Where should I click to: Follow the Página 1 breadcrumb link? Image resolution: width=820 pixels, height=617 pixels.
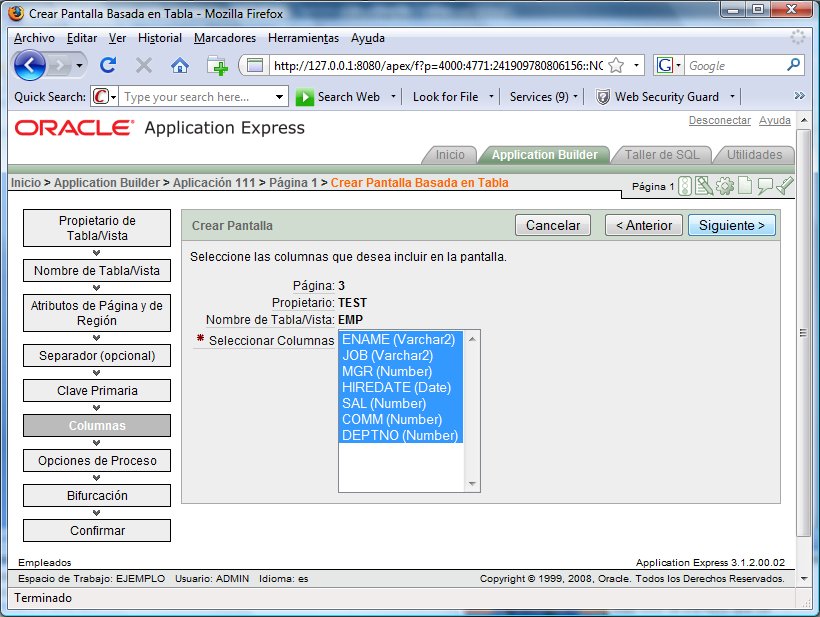(x=293, y=182)
